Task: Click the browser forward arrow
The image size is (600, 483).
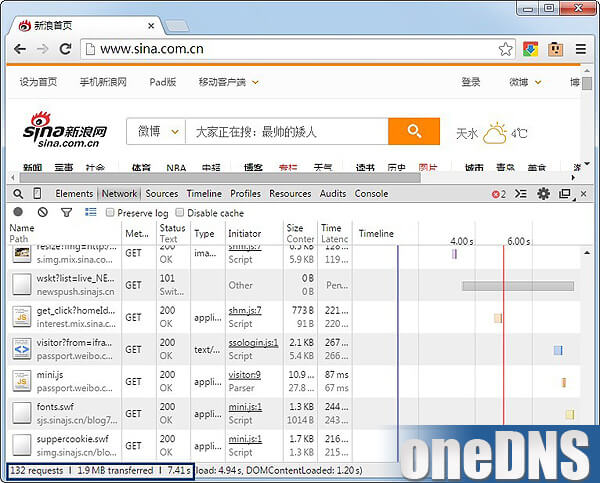Action: click(x=42, y=49)
